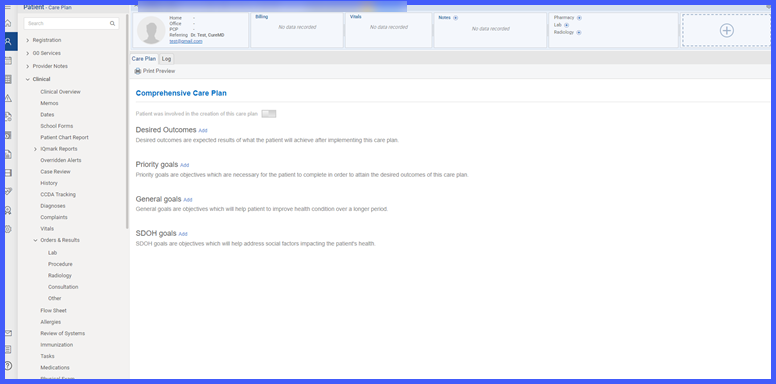The height and width of the screenshot is (384, 776).
Task: Open Allergies in the sidebar
Action: click(51, 322)
